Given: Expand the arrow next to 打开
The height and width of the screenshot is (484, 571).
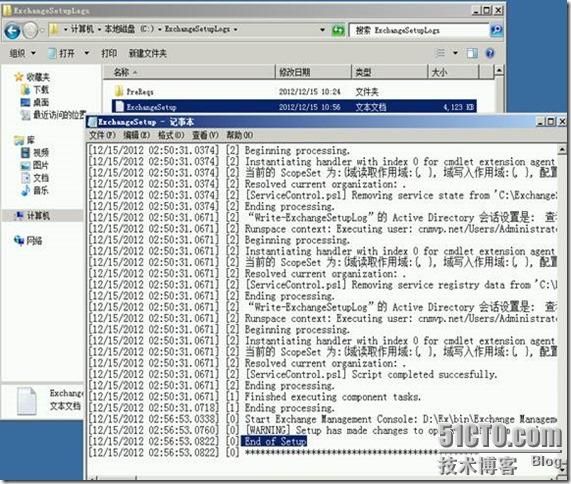Looking at the screenshot, I should 87,53.
